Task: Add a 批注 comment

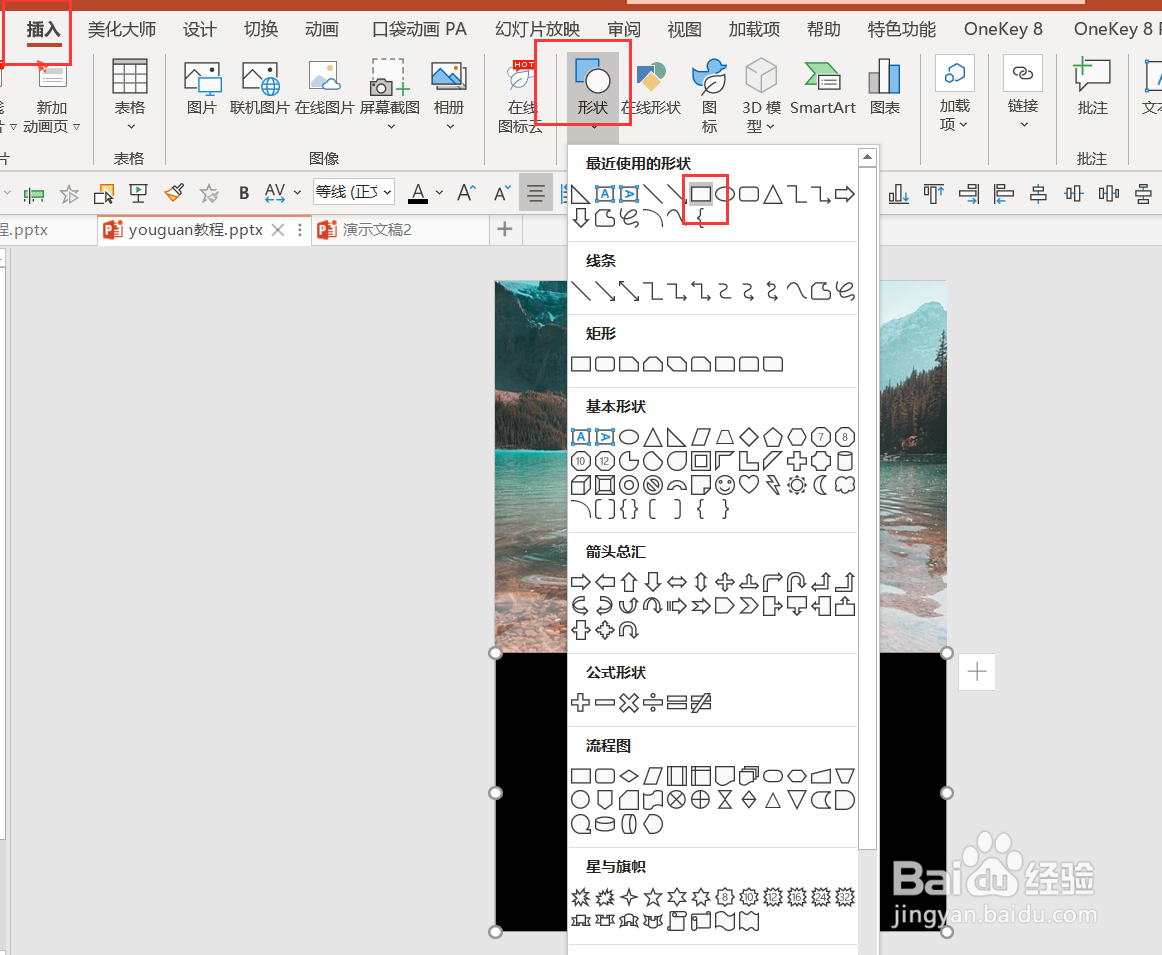Action: 1092,86
